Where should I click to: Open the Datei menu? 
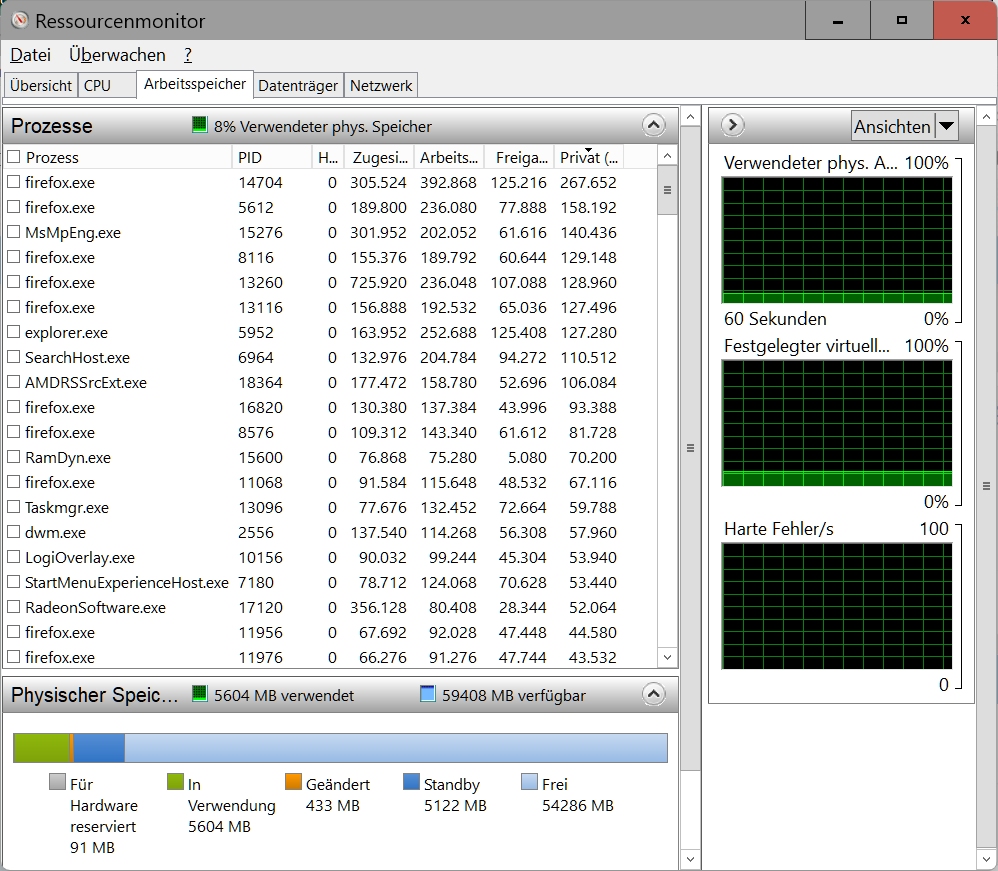click(x=31, y=55)
